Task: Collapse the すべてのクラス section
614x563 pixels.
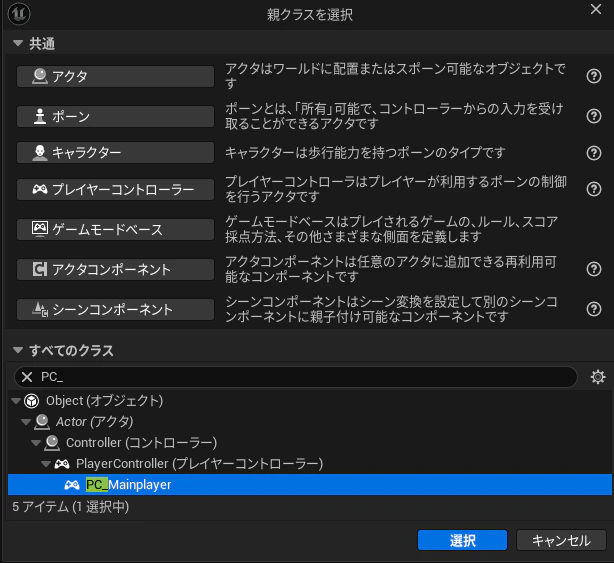Action: [18, 350]
